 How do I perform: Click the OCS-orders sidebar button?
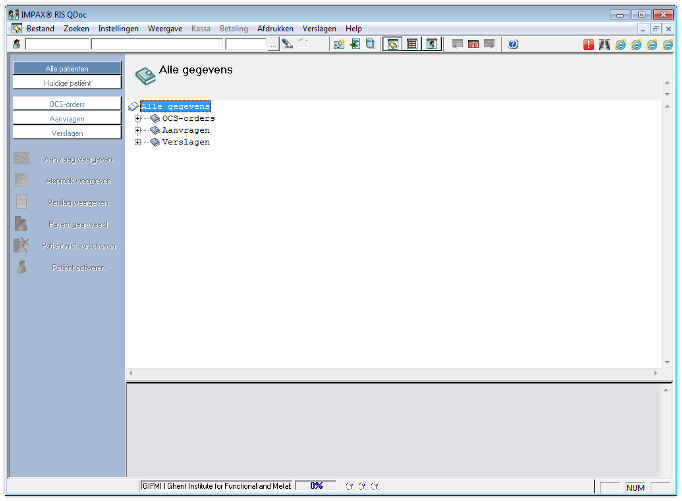point(67,104)
